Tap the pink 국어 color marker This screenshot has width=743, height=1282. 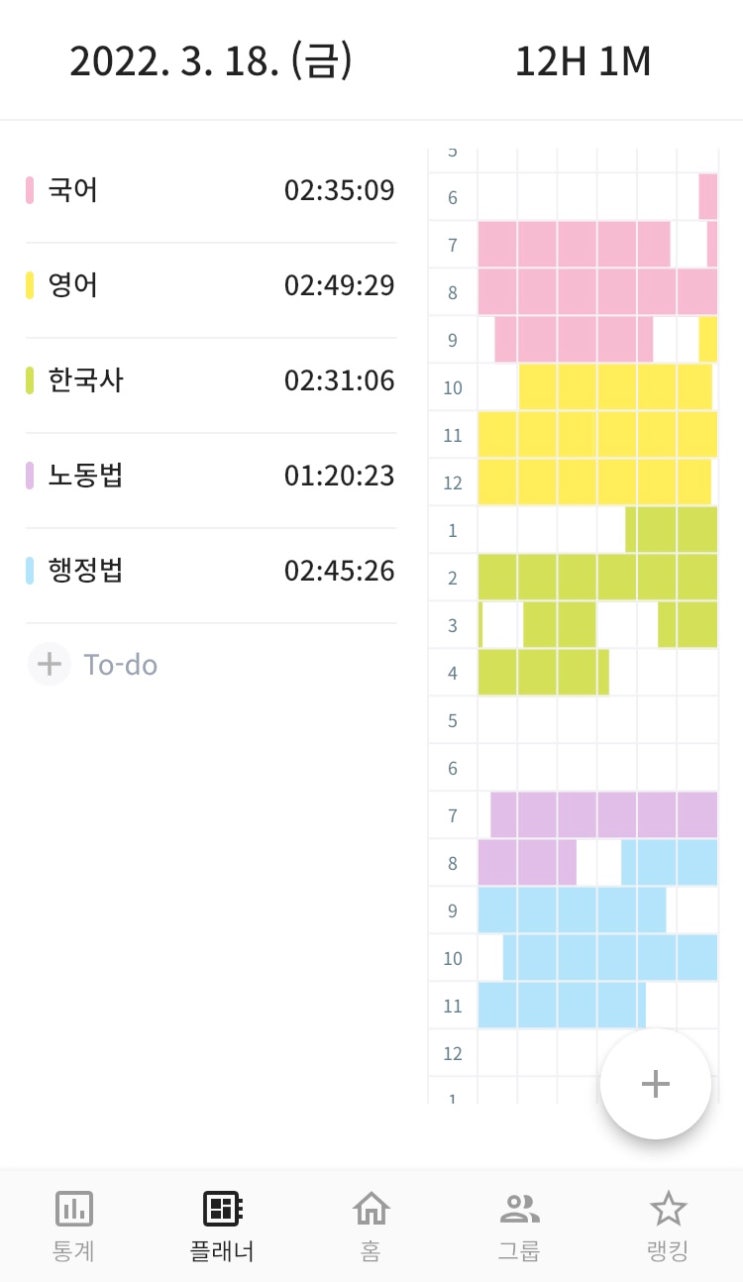pos(30,190)
